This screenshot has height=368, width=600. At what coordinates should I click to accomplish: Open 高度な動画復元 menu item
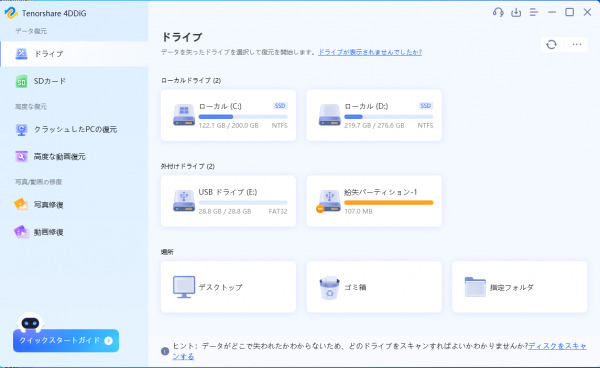(74, 156)
